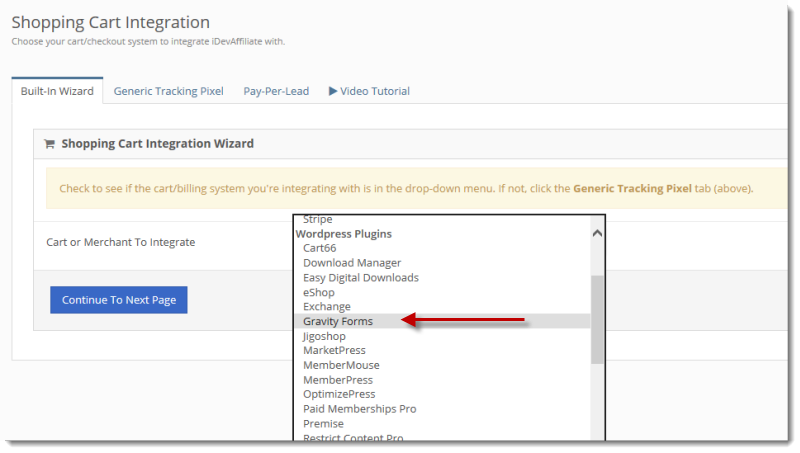Viewport: 800px width, 453px height.
Task: Click the dropdown list scrollbar thumb
Action: point(597,319)
